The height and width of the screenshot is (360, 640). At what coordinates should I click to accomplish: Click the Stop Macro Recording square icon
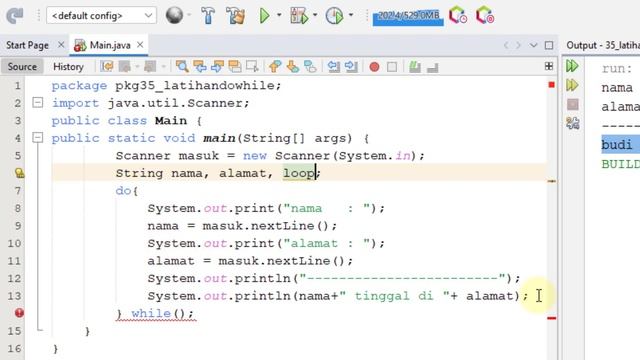pos(392,67)
